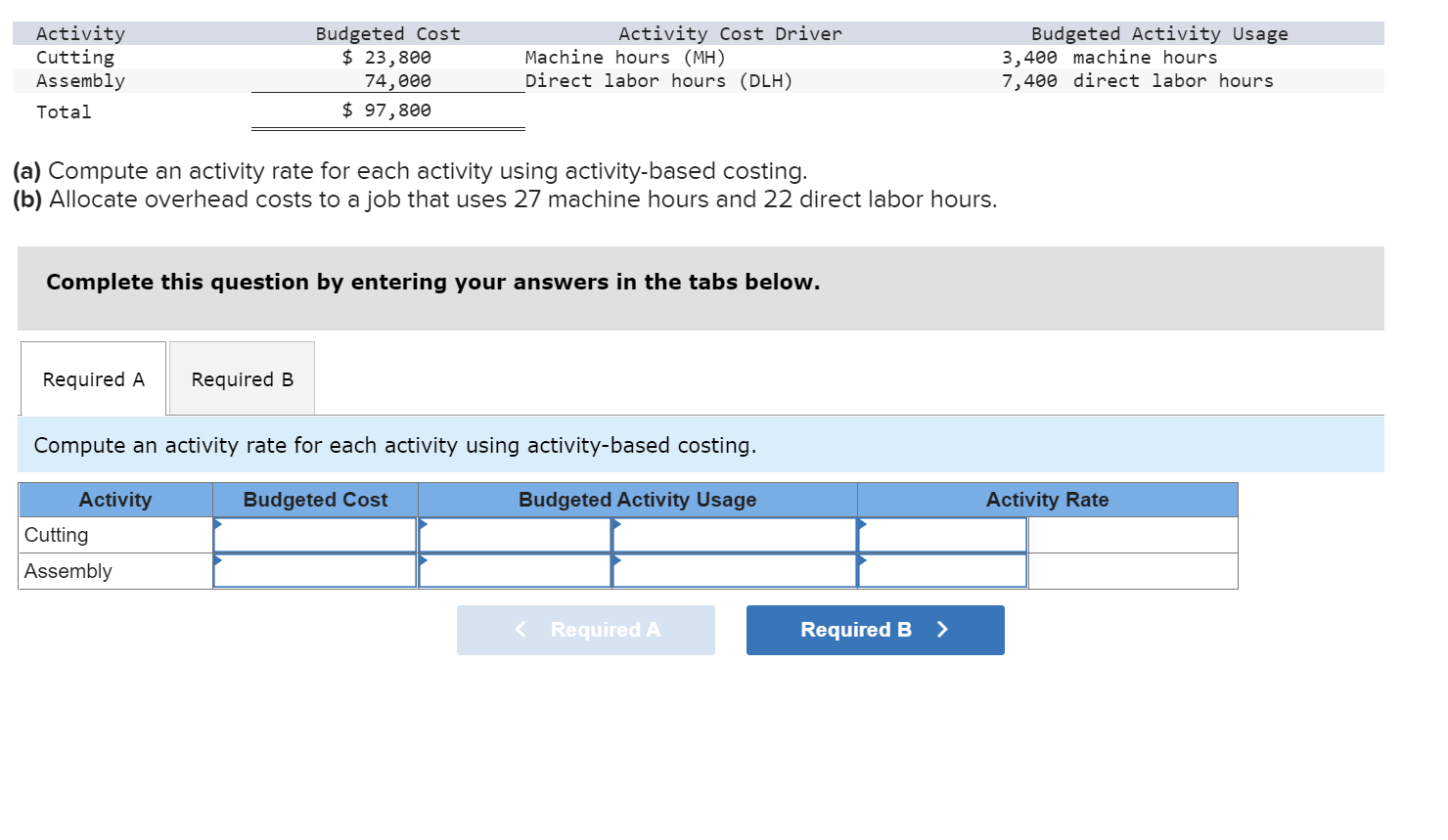Image resolution: width=1448 pixels, height=840 pixels.
Task: Click the blue hint triangle in Cutting's cost cell
Action: click(x=219, y=523)
